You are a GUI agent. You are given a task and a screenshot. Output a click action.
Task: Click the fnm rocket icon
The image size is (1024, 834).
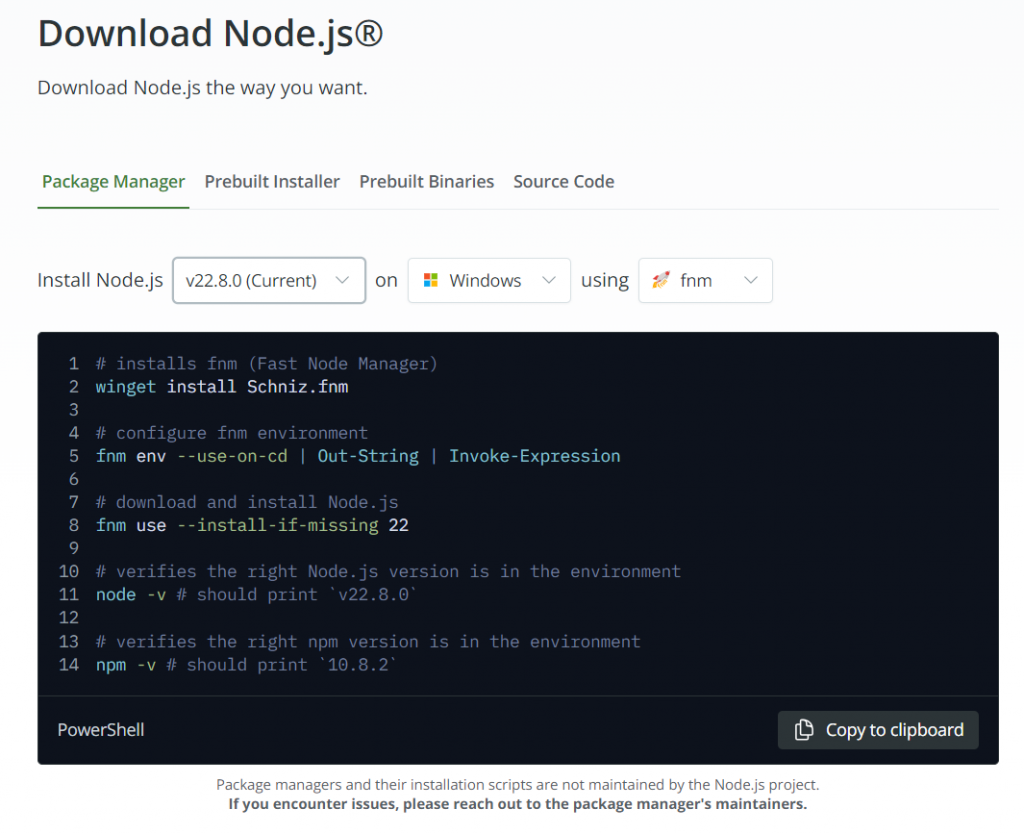[x=660, y=280]
